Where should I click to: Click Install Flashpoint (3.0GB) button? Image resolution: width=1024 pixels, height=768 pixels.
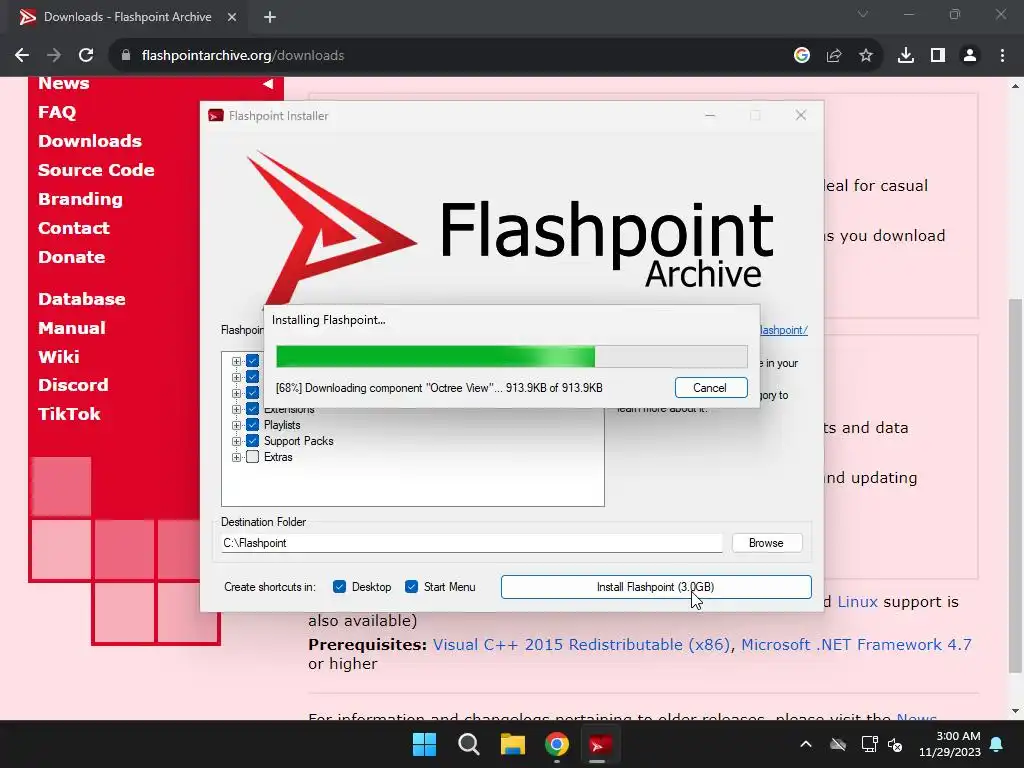[656, 586]
